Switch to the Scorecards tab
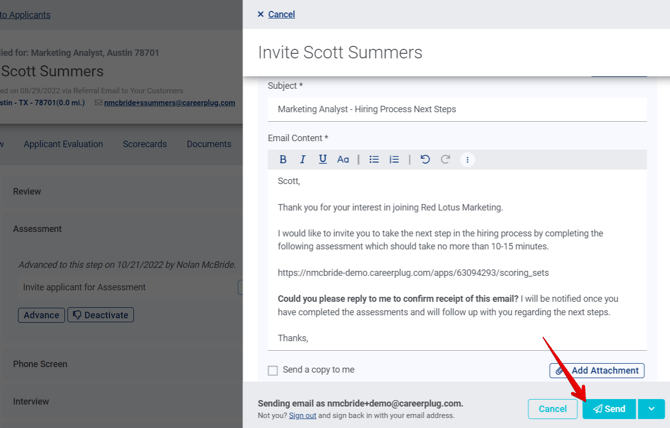 (145, 144)
